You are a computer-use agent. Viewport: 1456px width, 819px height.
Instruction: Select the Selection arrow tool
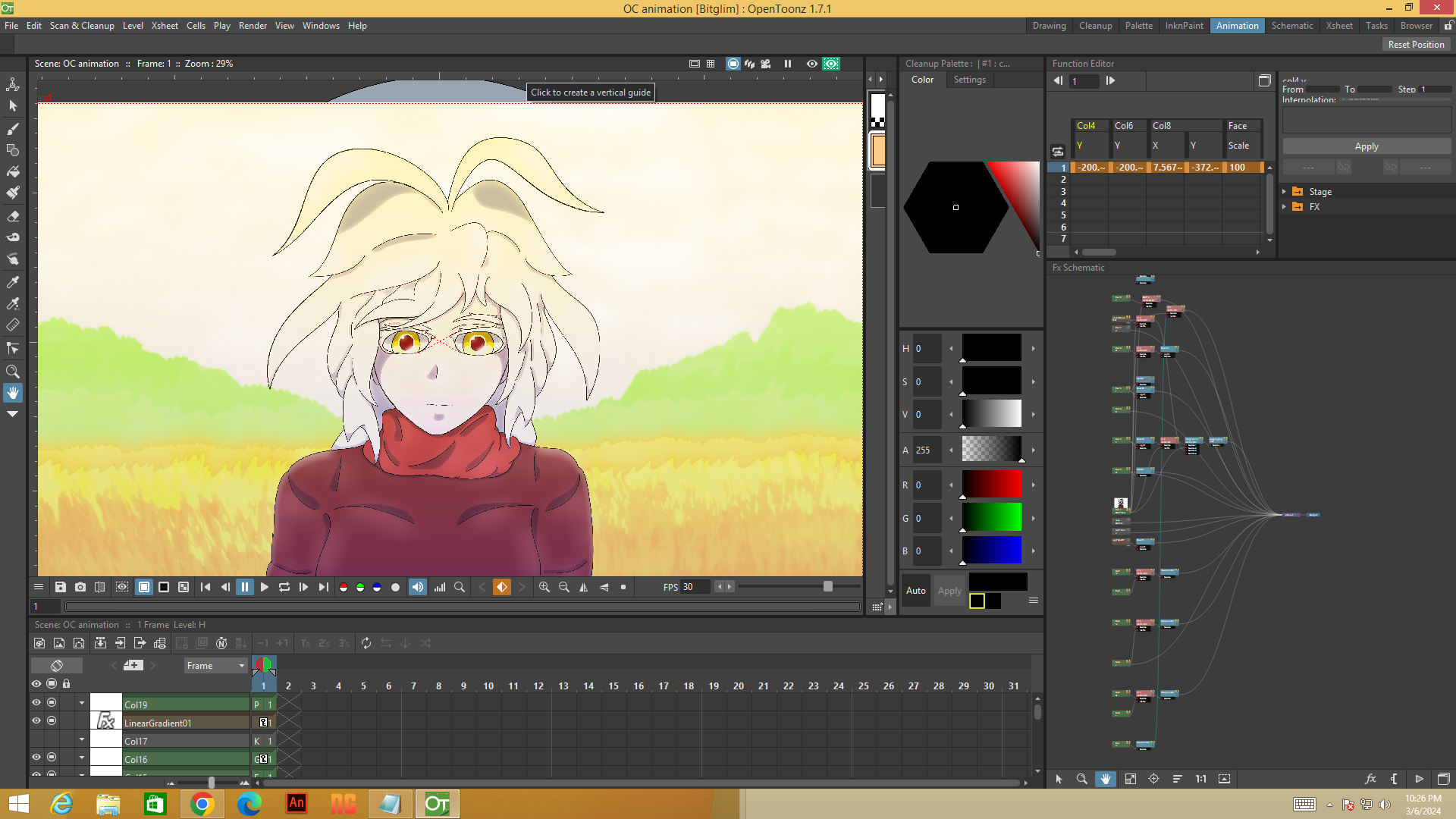coord(13,106)
